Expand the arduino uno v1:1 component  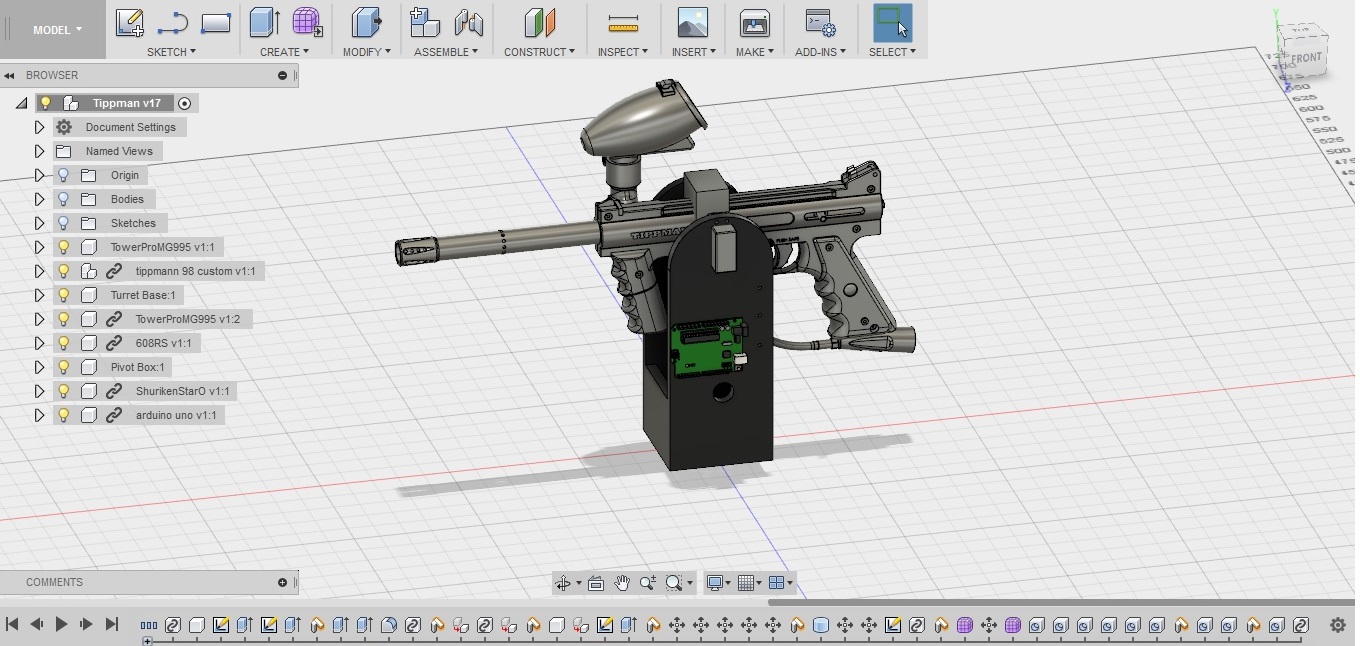pos(40,415)
